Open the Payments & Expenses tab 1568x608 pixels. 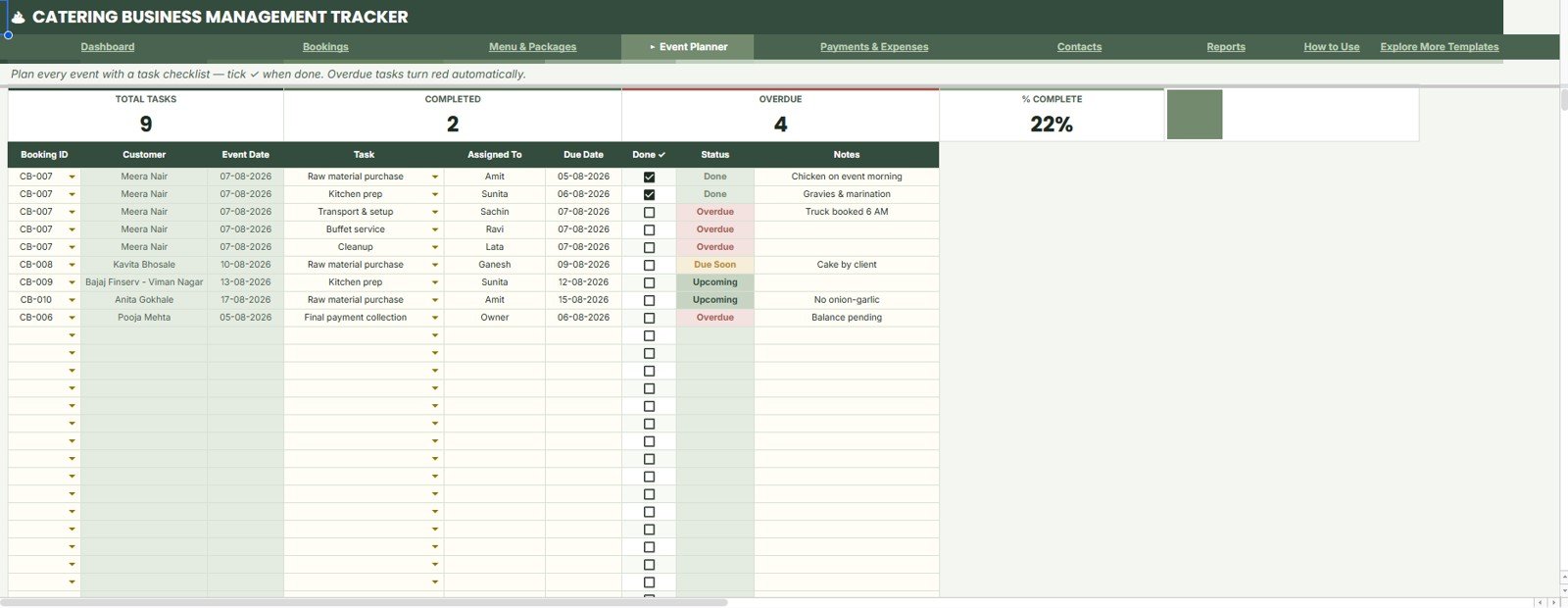874,47
